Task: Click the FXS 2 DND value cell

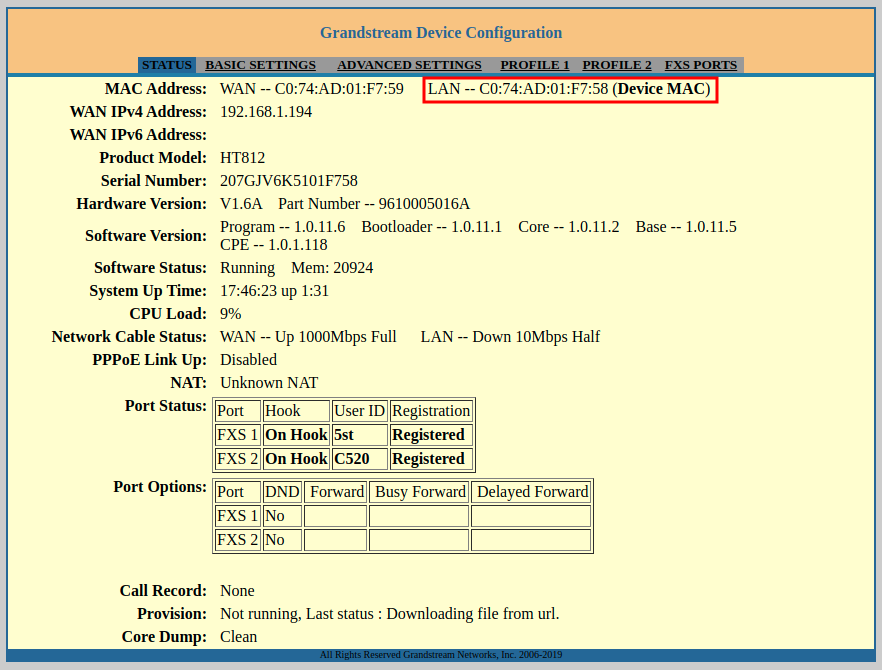Action: (282, 540)
